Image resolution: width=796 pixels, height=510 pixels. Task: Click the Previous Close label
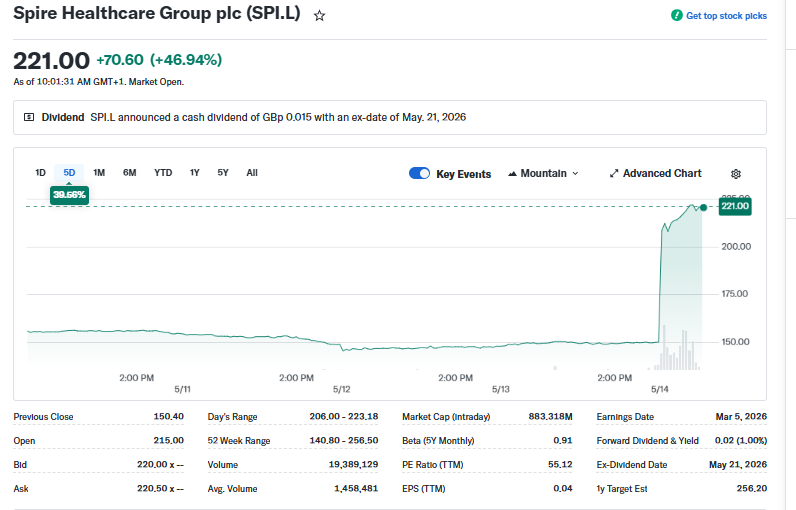click(43, 417)
